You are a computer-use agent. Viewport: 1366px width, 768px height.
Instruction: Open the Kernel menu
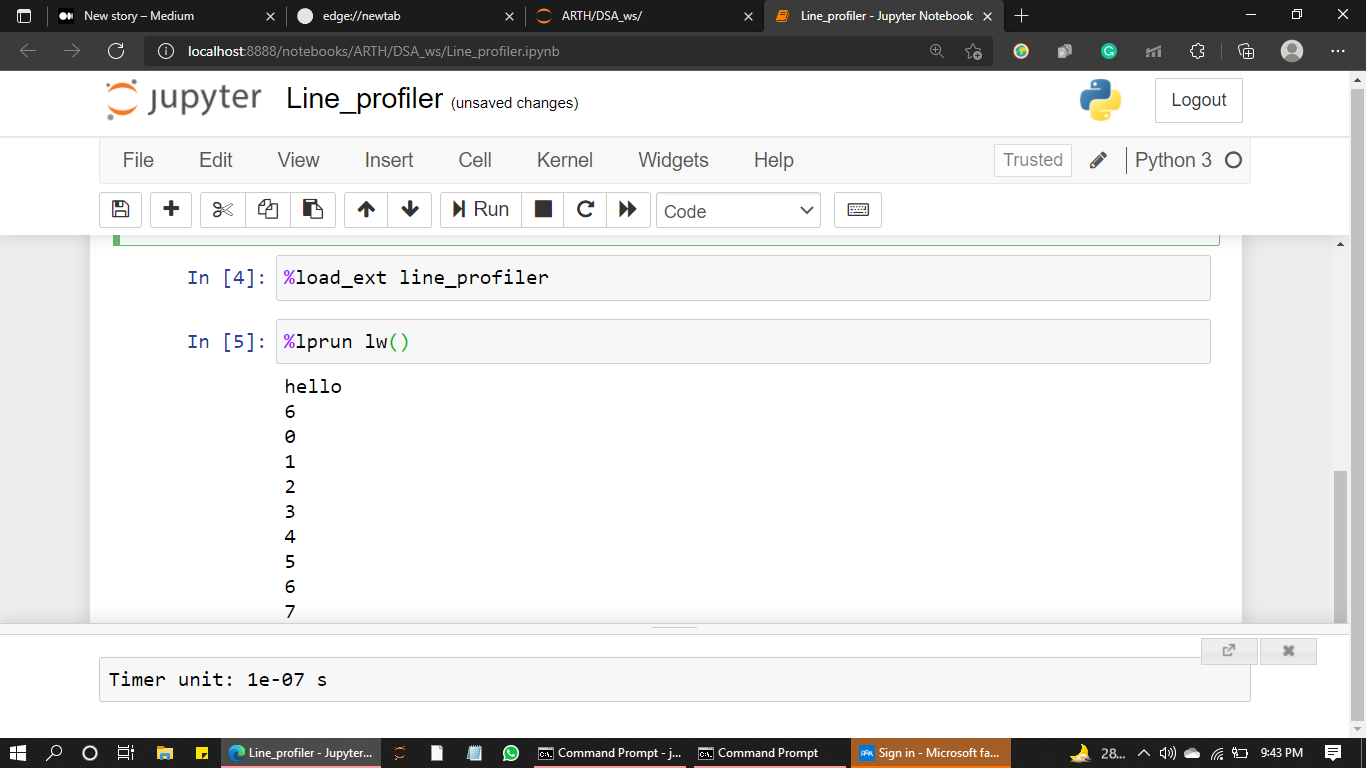564,160
